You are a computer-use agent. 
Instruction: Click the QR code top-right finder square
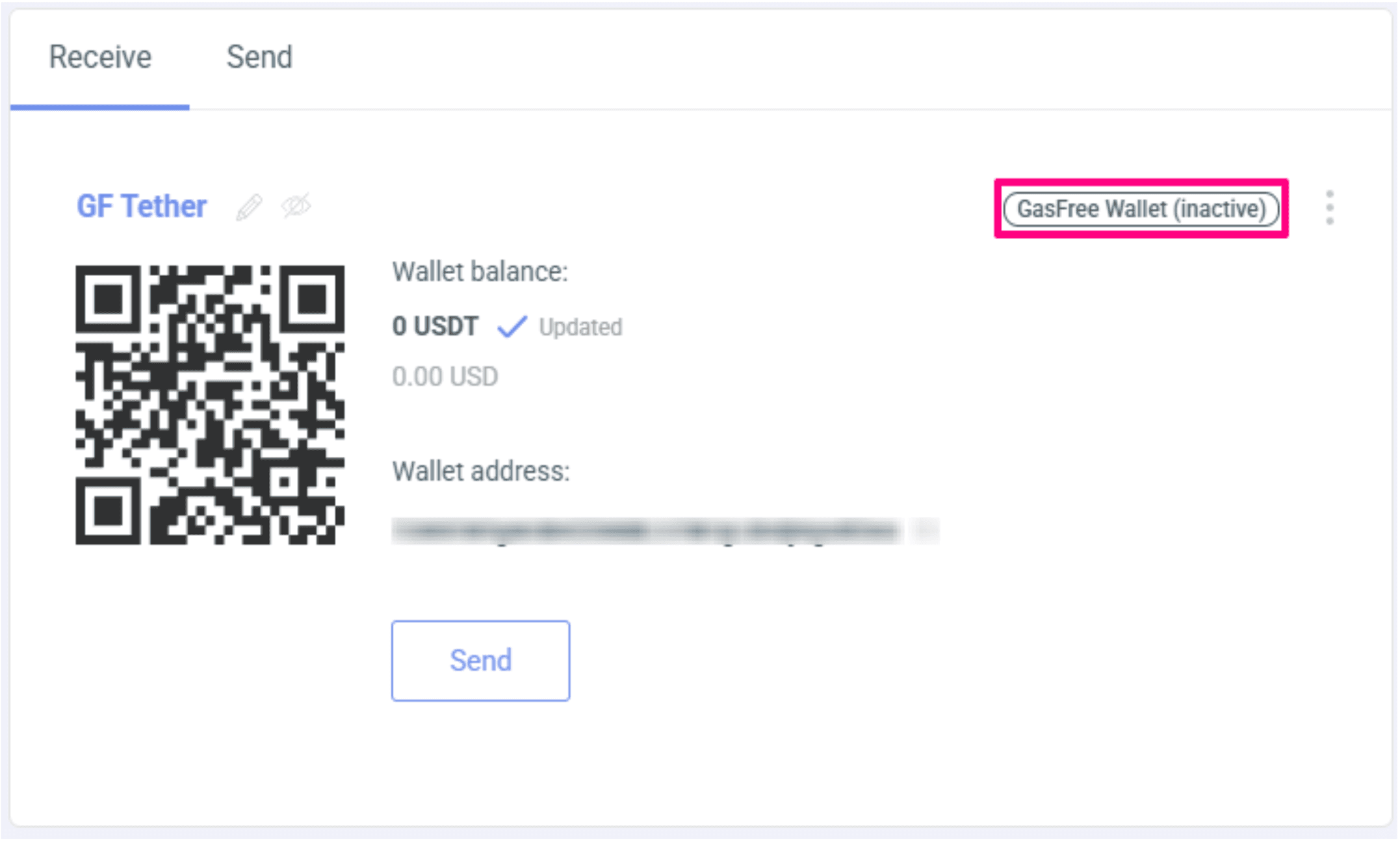coord(313,299)
